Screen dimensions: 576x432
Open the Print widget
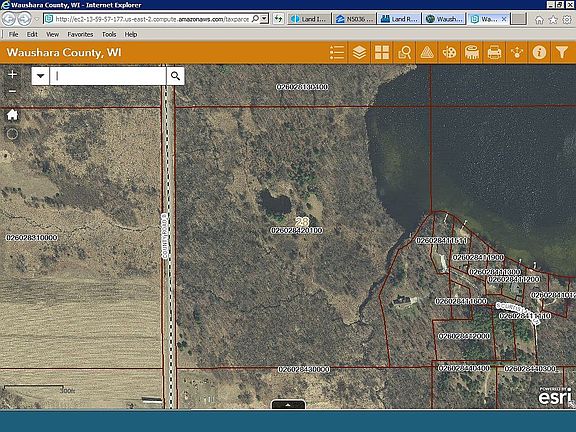click(x=494, y=53)
